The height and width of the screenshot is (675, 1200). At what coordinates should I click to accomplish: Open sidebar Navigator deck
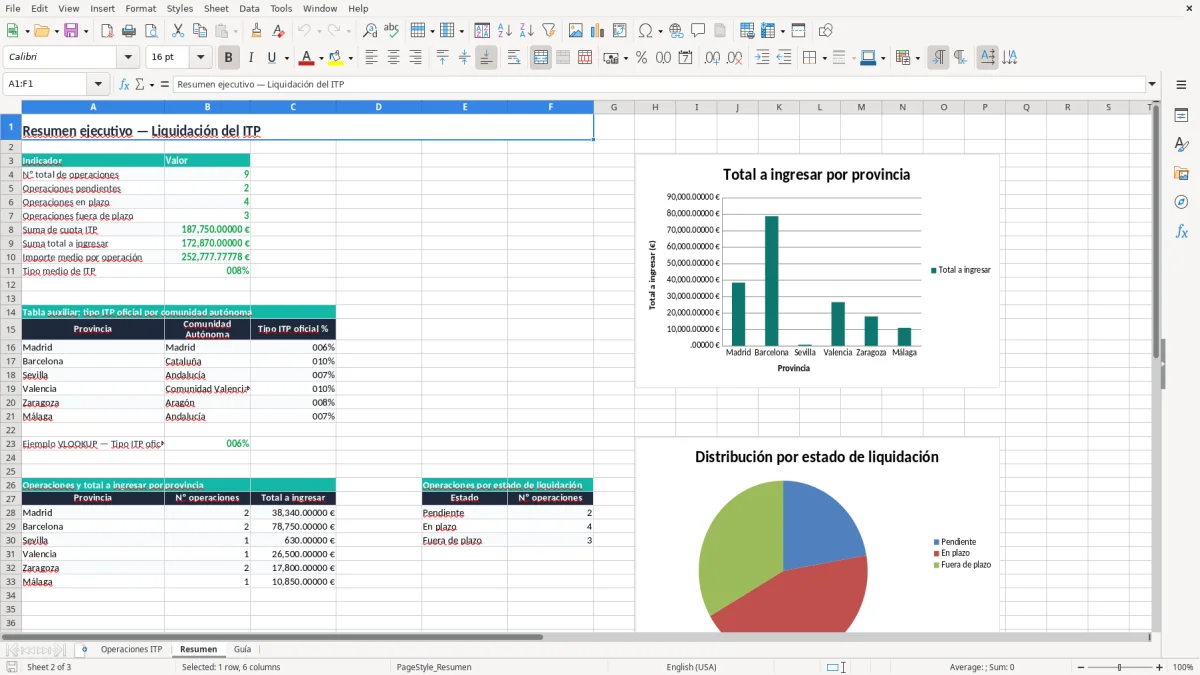click(x=1181, y=202)
